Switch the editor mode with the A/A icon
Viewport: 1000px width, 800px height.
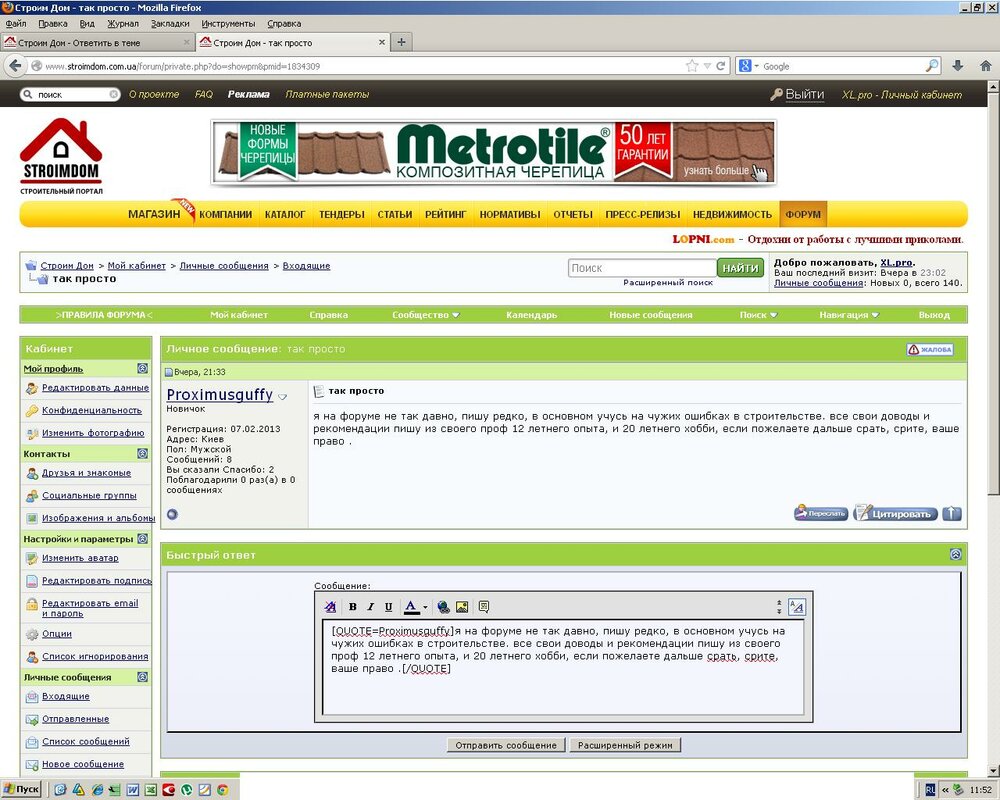pos(797,607)
